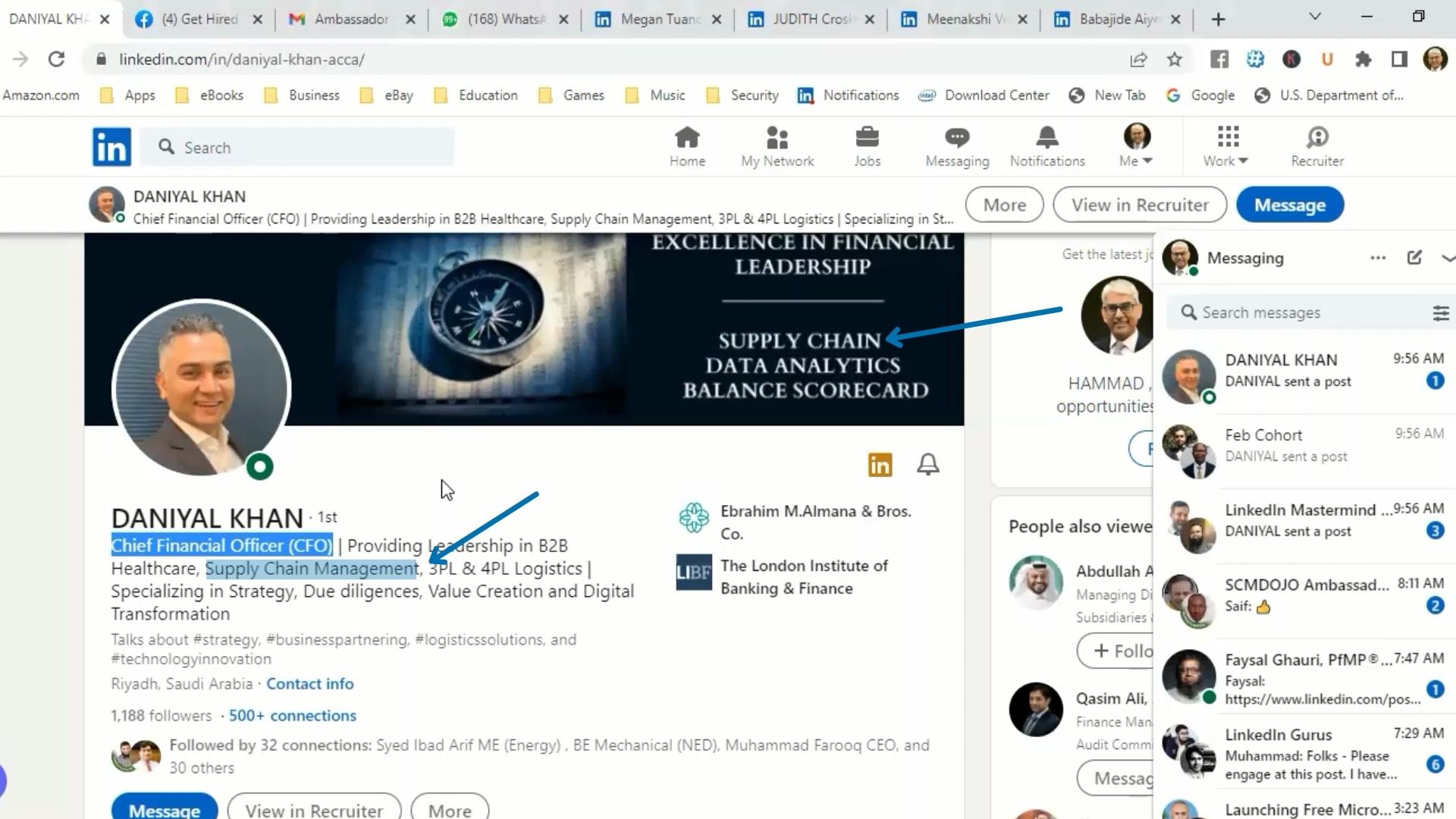Reload the page with the refresh icon
Screen dimensions: 1456x819
click(56, 59)
